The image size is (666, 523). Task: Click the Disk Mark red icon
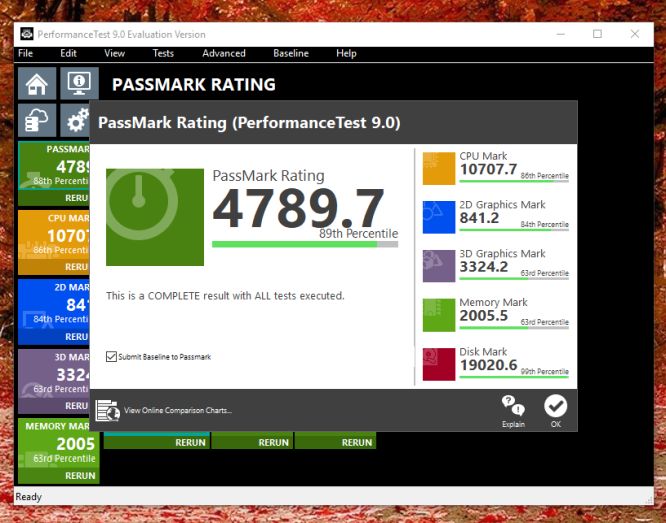[439, 364]
